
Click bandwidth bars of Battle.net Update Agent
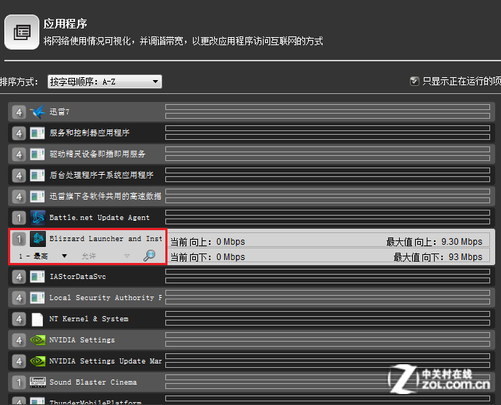click(327, 217)
